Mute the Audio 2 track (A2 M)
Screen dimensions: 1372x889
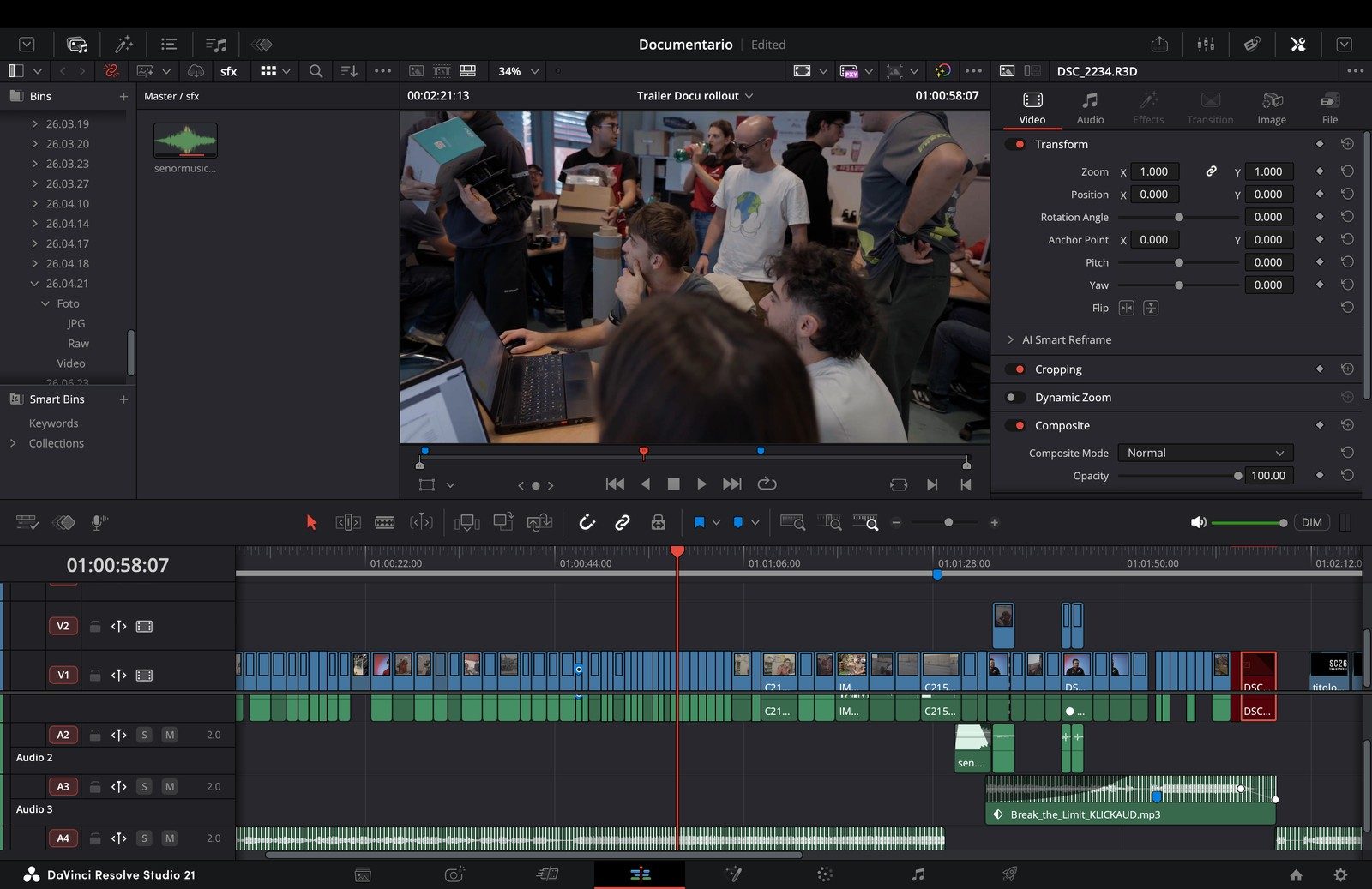coord(170,735)
